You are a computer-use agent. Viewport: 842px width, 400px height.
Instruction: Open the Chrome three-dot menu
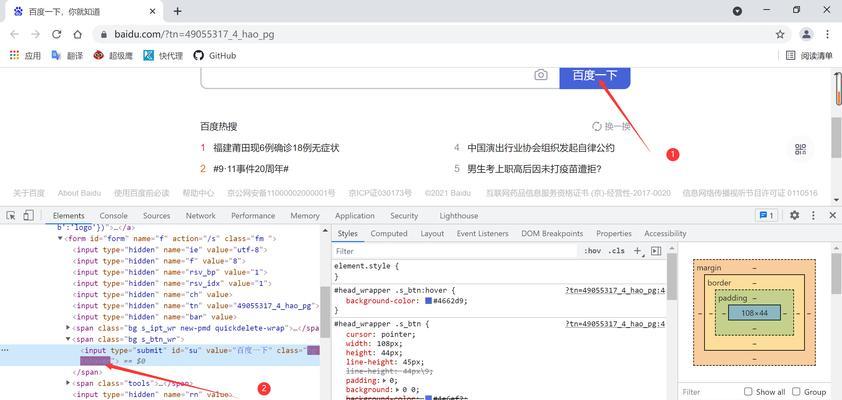828,34
